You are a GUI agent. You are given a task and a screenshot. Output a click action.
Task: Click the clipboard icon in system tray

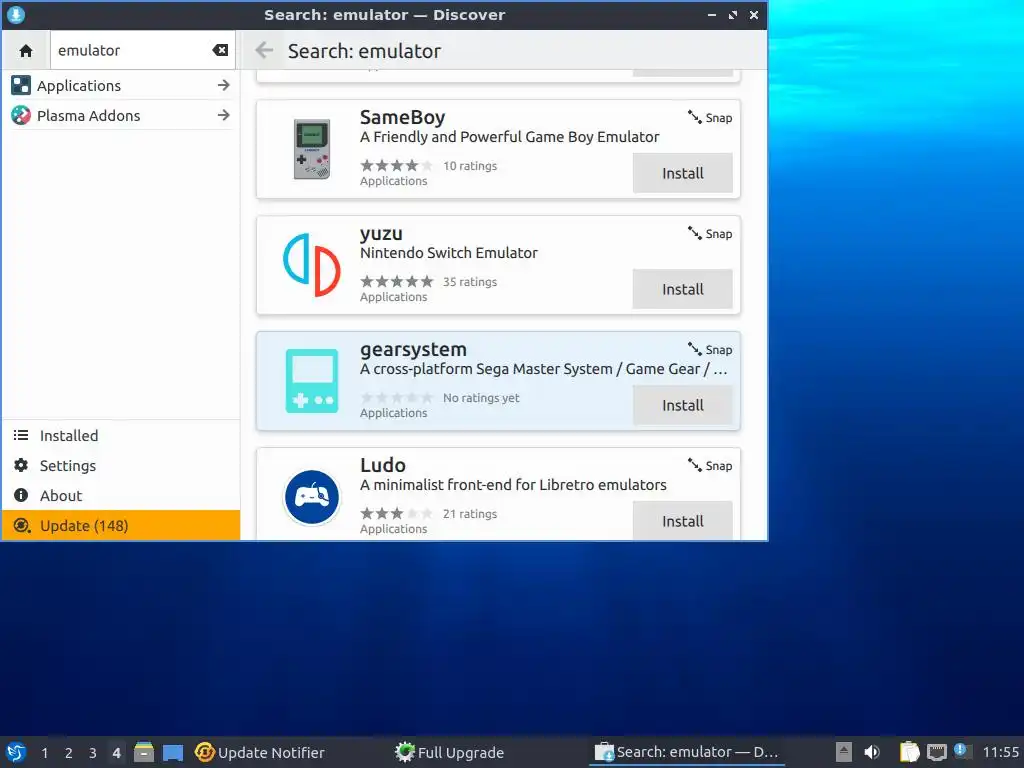909,752
